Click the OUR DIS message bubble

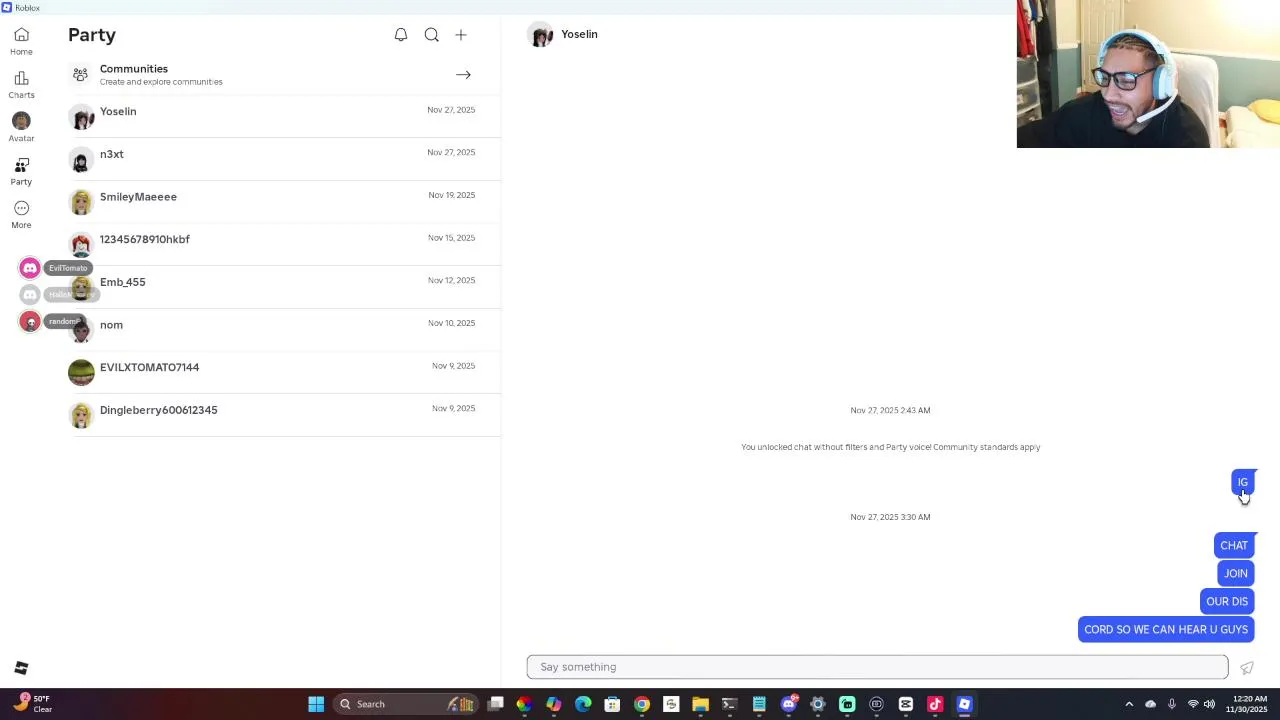[x=1227, y=602]
